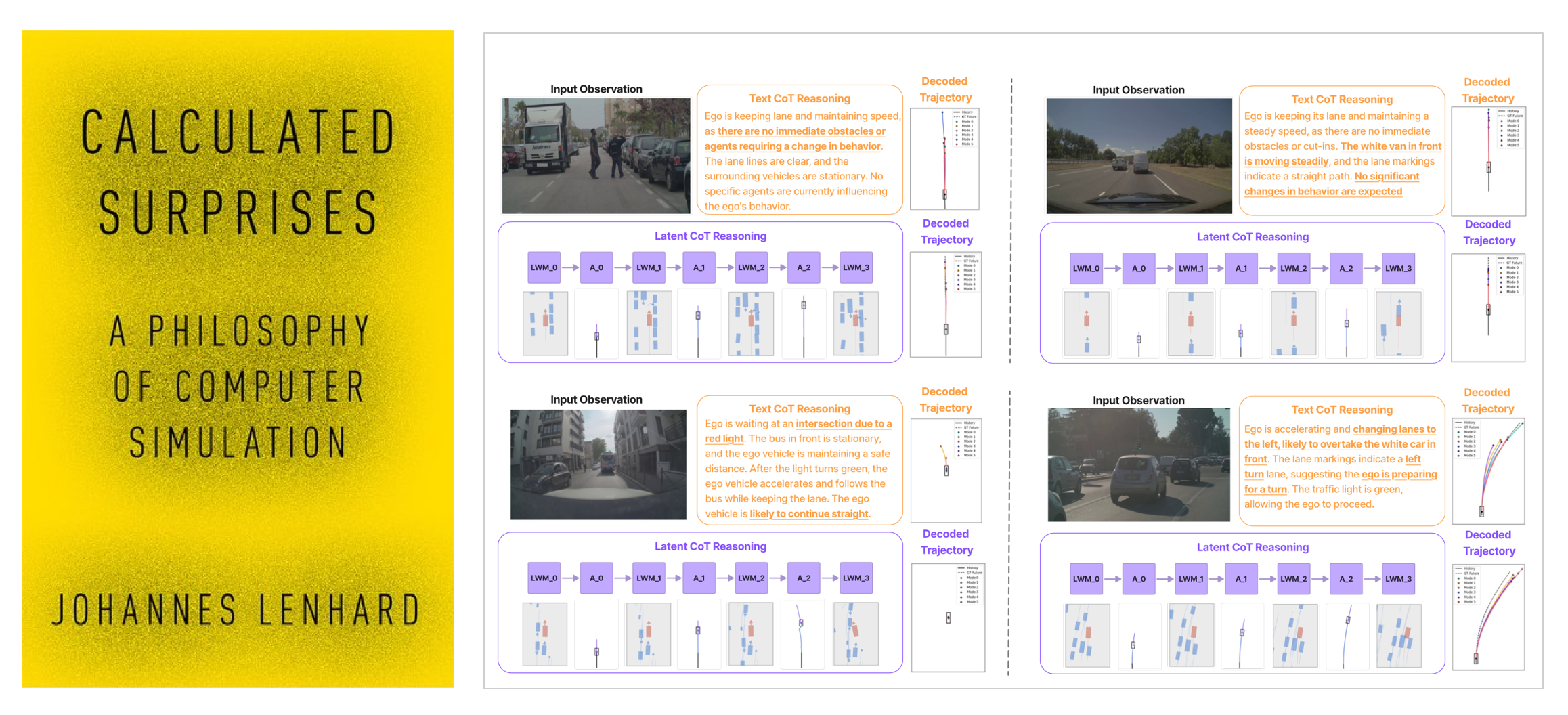Image resolution: width=1568 pixels, height=715 pixels.
Task: Click underlined "No significant changes in behavior" text
Action: click(x=1386, y=177)
